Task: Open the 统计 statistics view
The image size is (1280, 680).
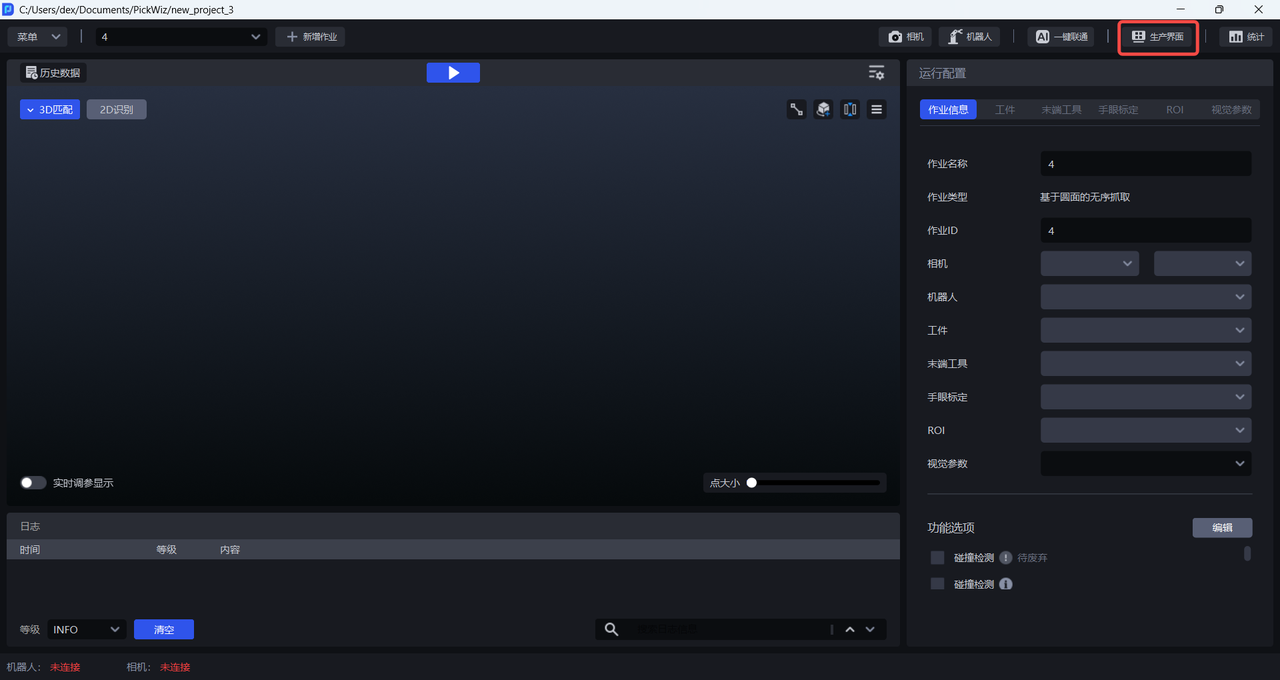Action: (1245, 37)
